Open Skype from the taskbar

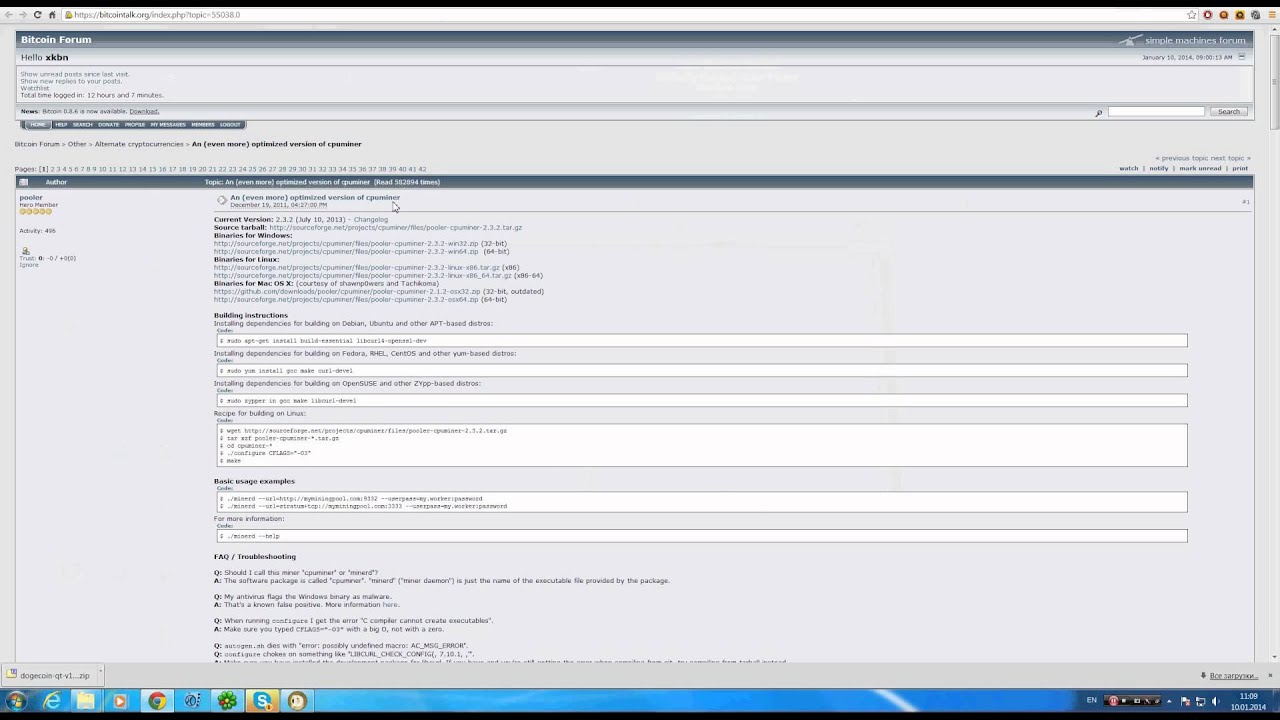[x=262, y=702]
